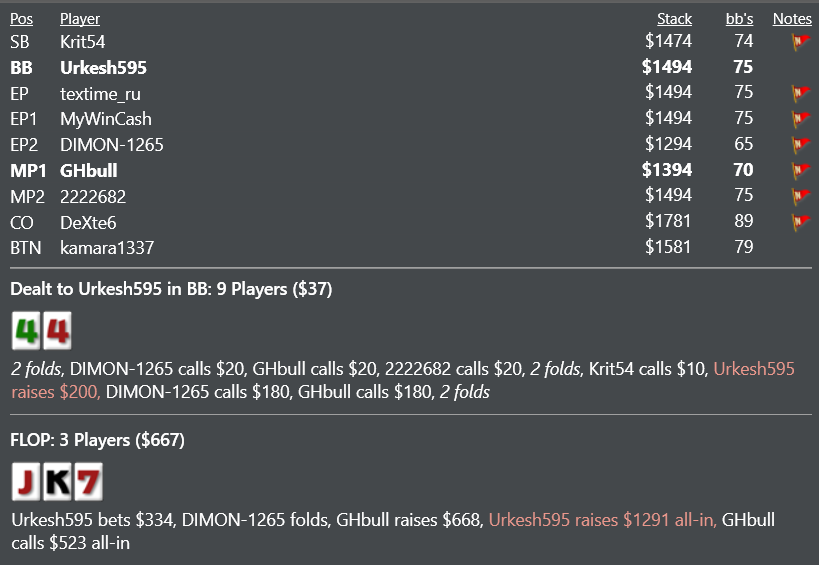Click the green 4 hole card
This screenshot has height=565, width=819.
pyautogui.click(x=26, y=331)
